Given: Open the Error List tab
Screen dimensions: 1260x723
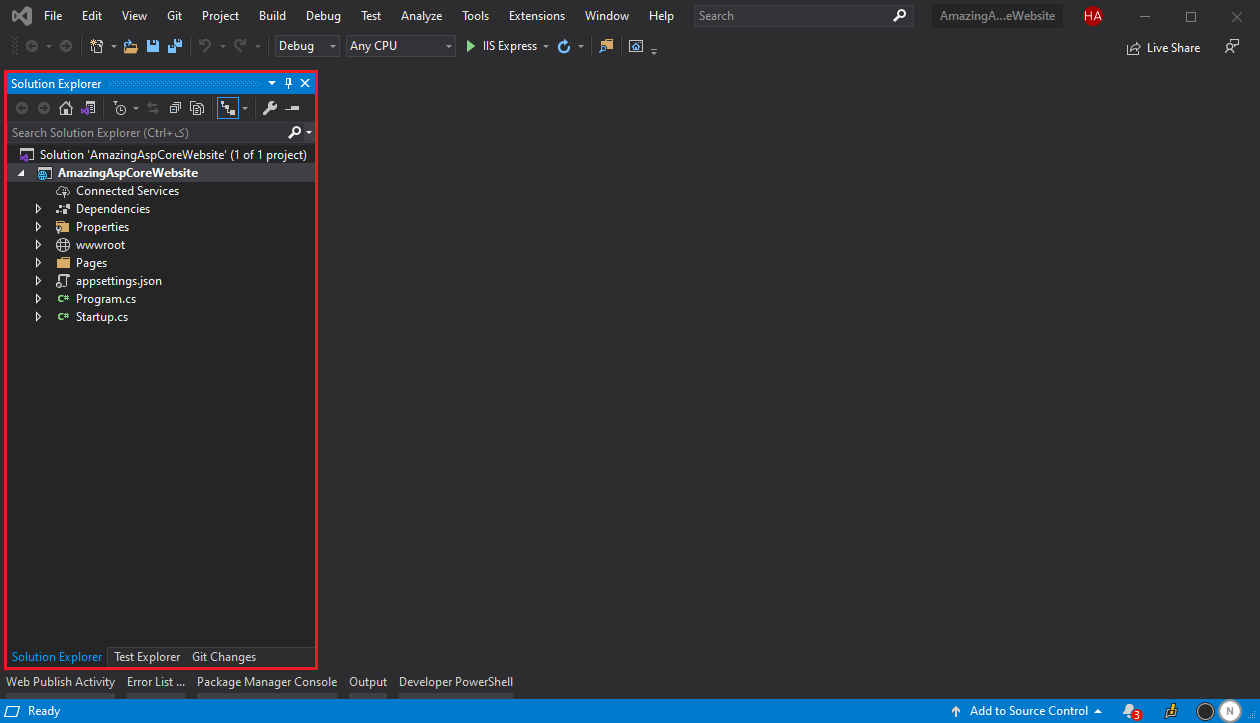Looking at the screenshot, I should coord(155,682).
